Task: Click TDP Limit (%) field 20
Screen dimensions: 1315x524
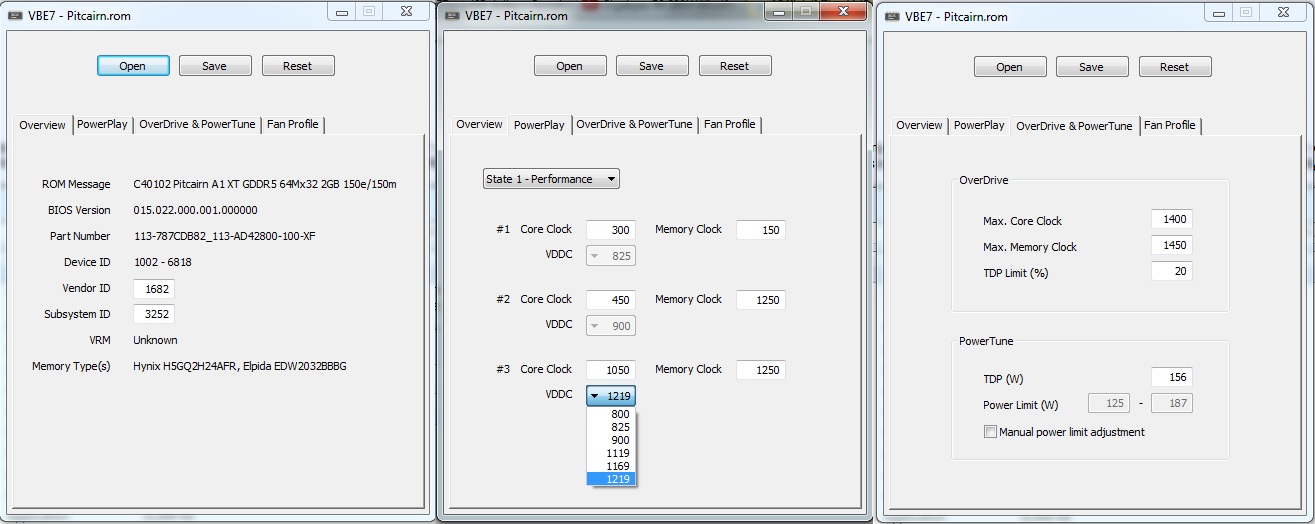Action: (1172, 272)
